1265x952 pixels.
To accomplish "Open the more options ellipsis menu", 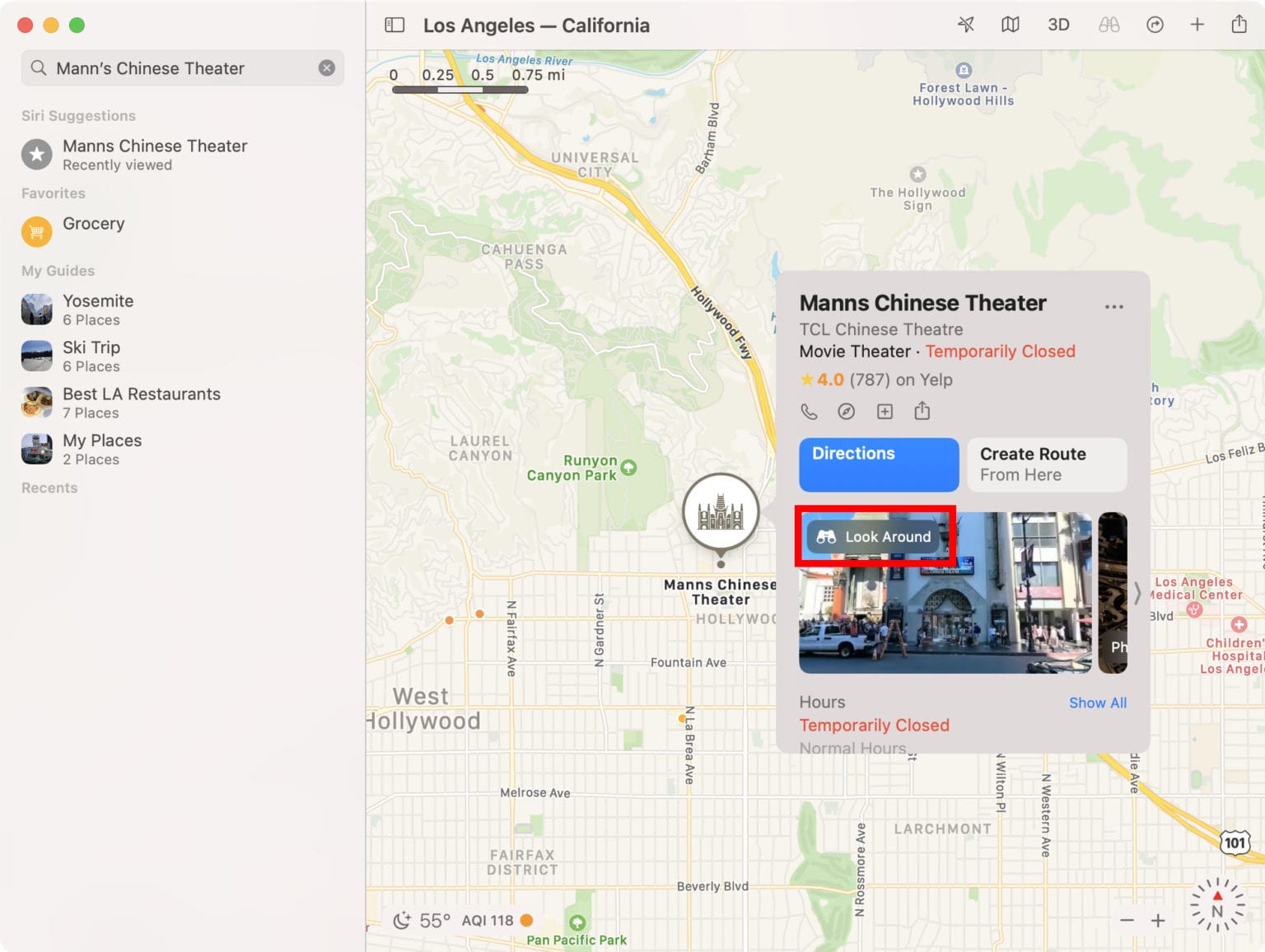I will [1113, 306].
